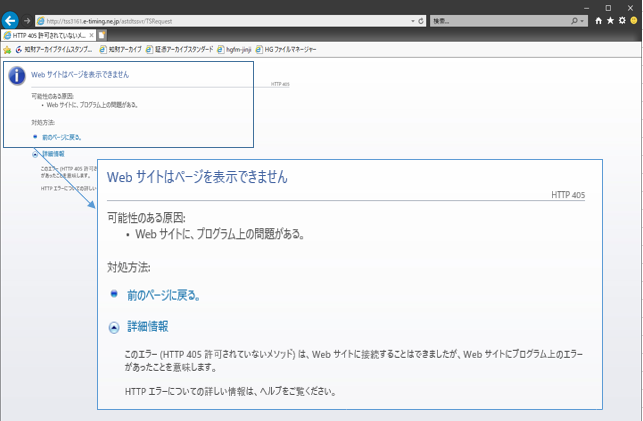Click the refresh icon in address bar

point(421,20)
